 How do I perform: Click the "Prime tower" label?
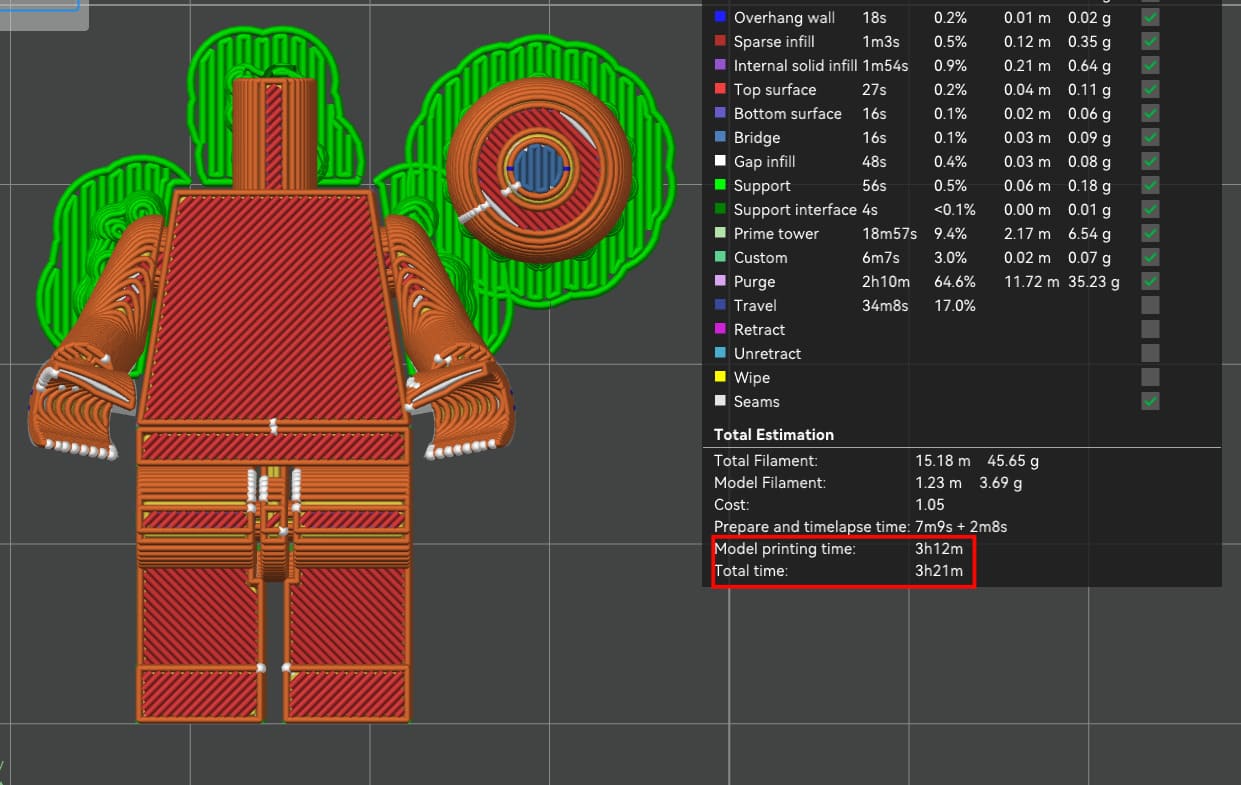pos(776,233)
